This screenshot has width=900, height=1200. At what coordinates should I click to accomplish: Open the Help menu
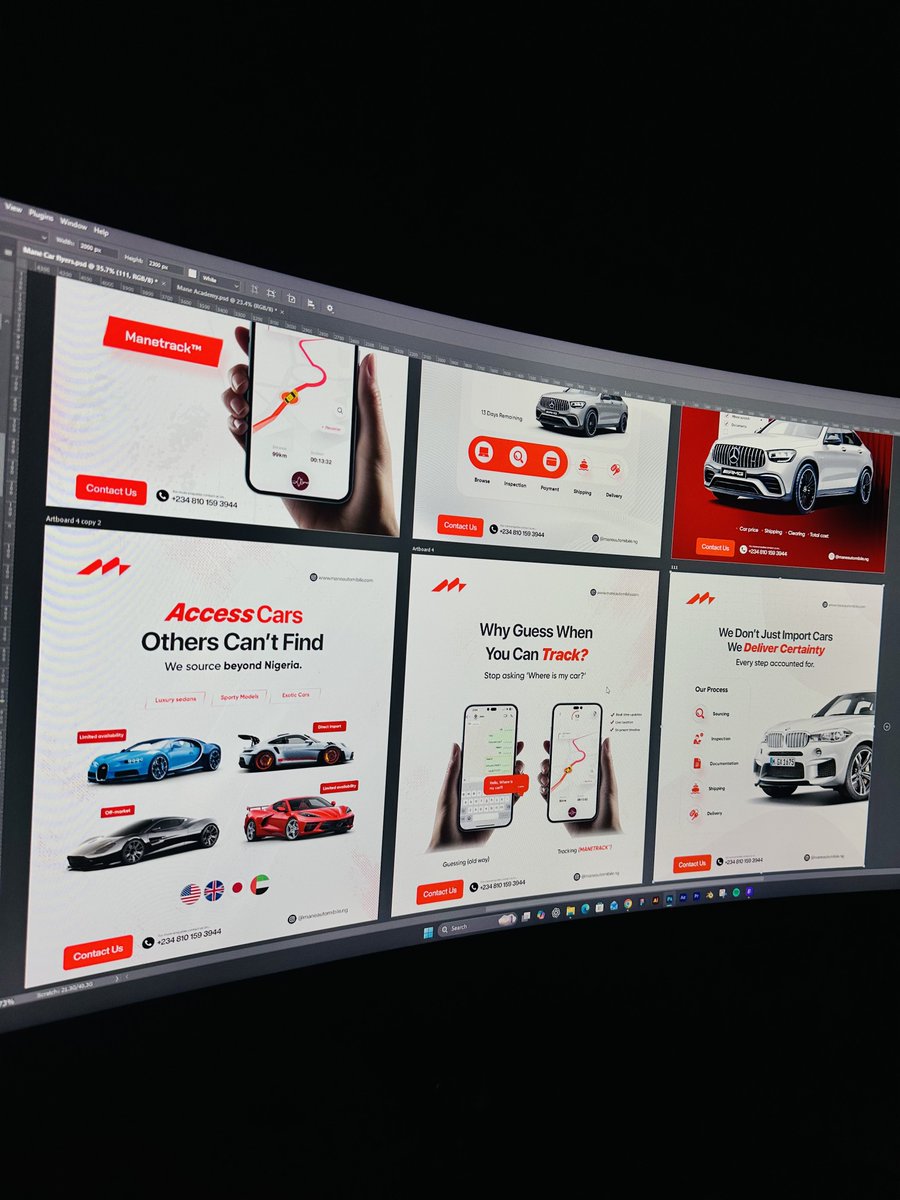point(101,231)
